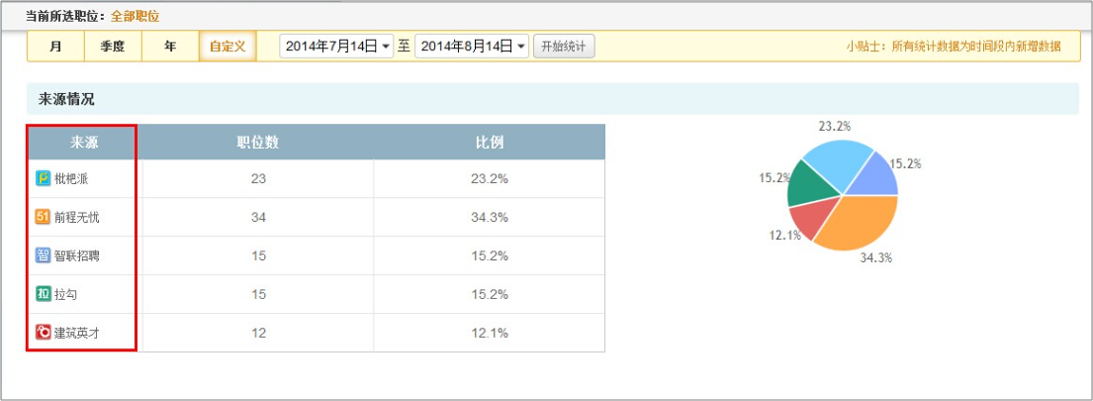Click the 来源 column header
This screenshot has height=401, width=1093.
[x=84, y=142]
